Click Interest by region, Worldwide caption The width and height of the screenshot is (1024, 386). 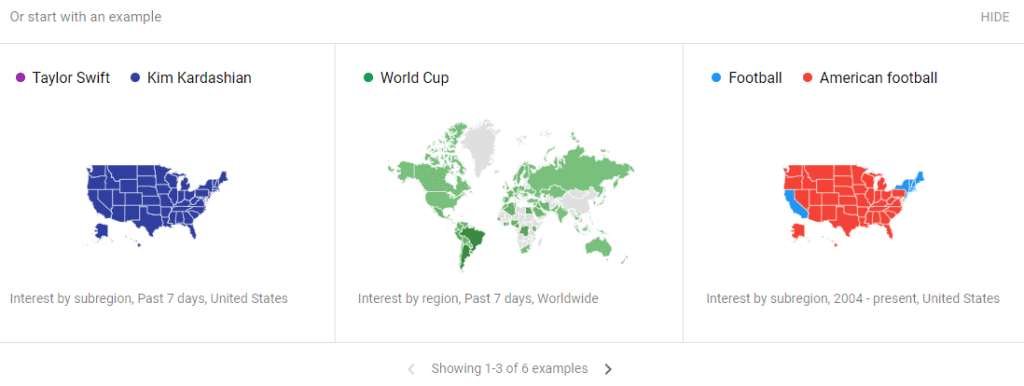[x=478, y=298]
